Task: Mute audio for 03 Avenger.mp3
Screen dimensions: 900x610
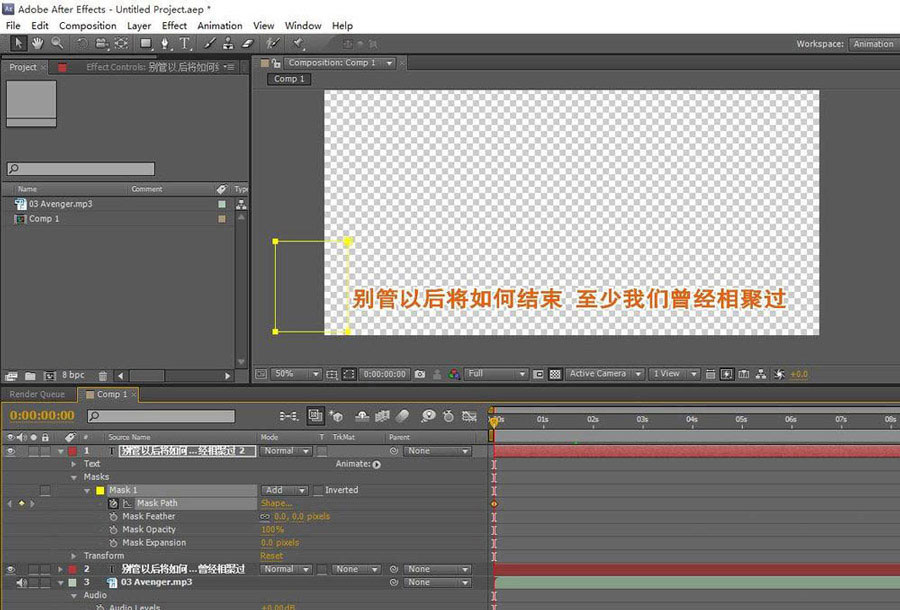Action: pos(22,582)
